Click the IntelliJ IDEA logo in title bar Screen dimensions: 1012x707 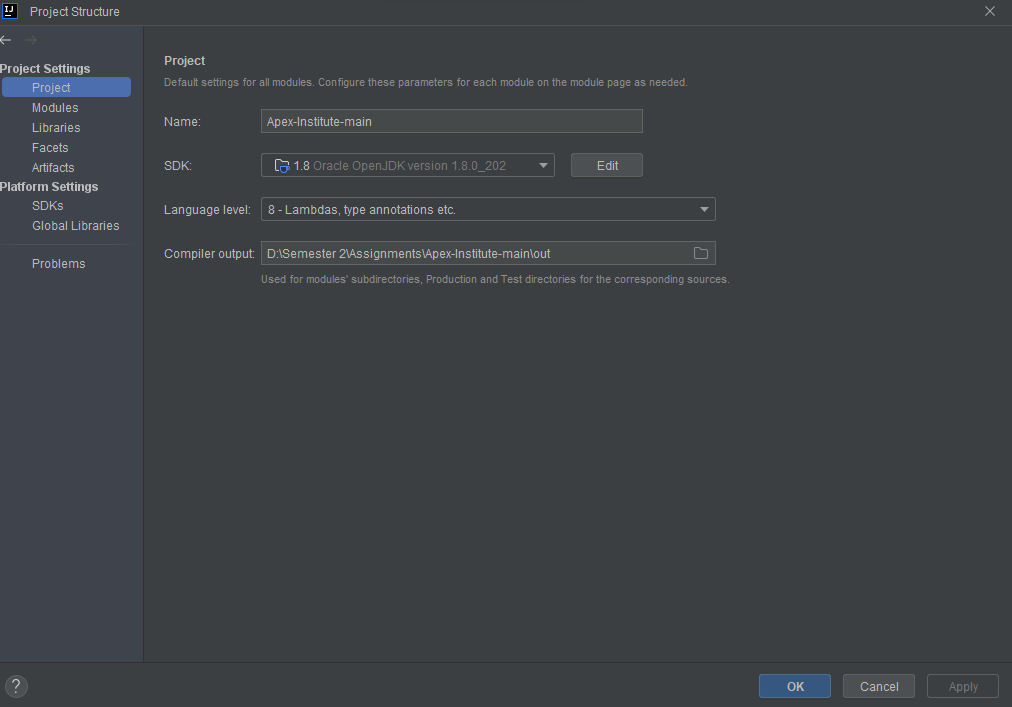click(x=10, y=11)
